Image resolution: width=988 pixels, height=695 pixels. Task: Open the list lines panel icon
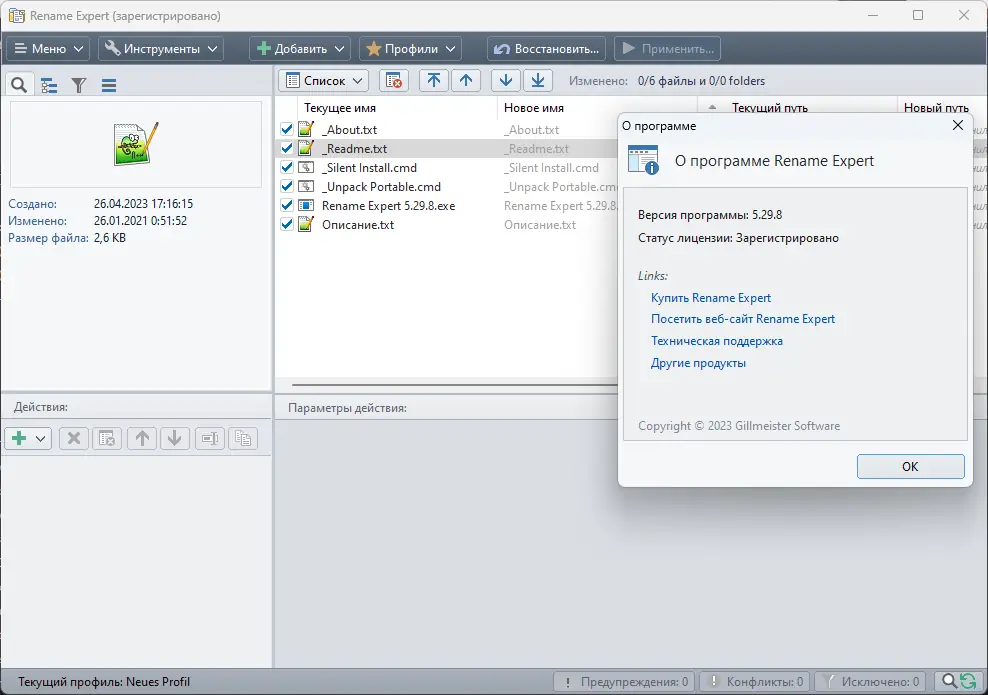(108, 85)
